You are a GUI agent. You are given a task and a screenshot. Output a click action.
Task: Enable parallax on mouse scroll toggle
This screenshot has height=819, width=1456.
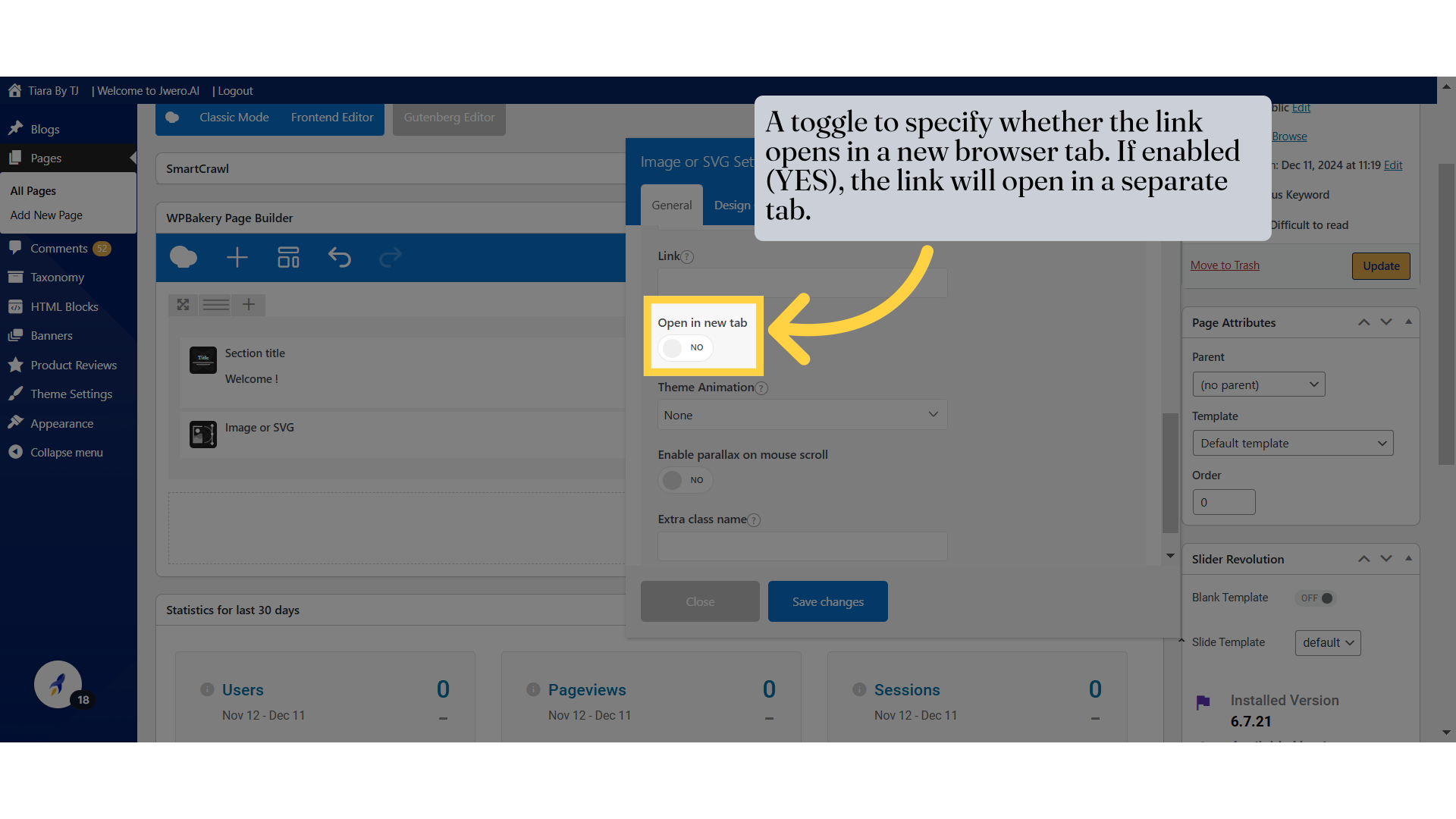(684, 480)
